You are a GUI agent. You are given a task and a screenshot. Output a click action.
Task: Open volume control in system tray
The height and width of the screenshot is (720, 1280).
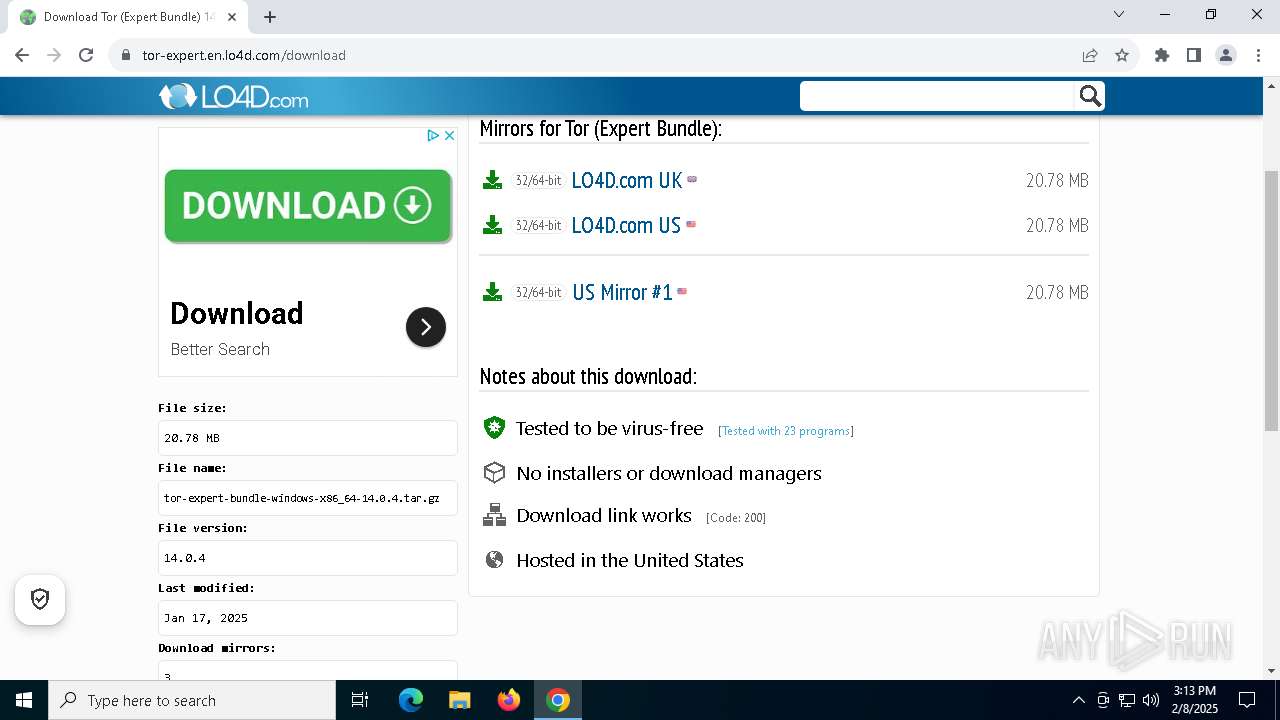(x=1150, y=700)
